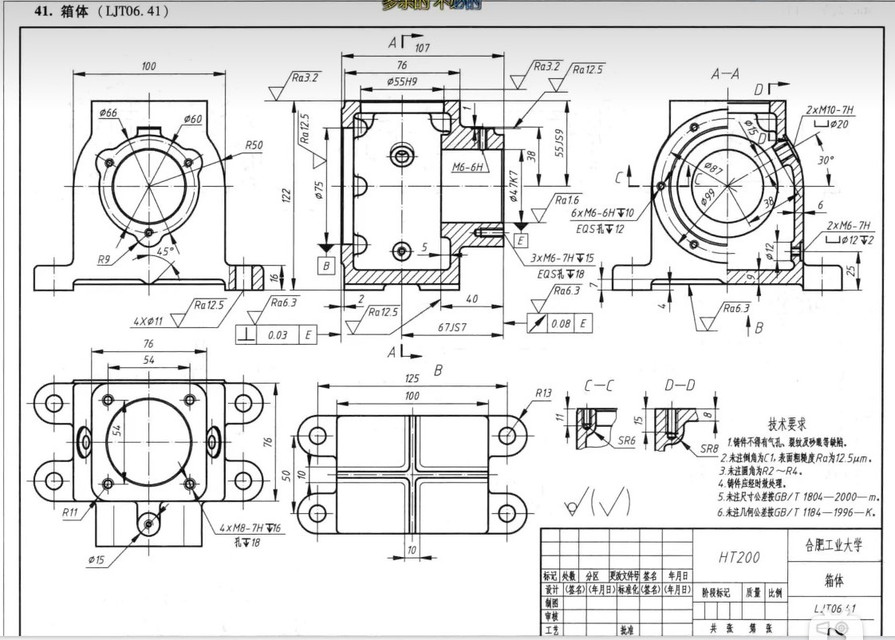The image size is (895, 640).
Task: Select the angularity tolerance box 0.08 E
Action: click(562, 323)
